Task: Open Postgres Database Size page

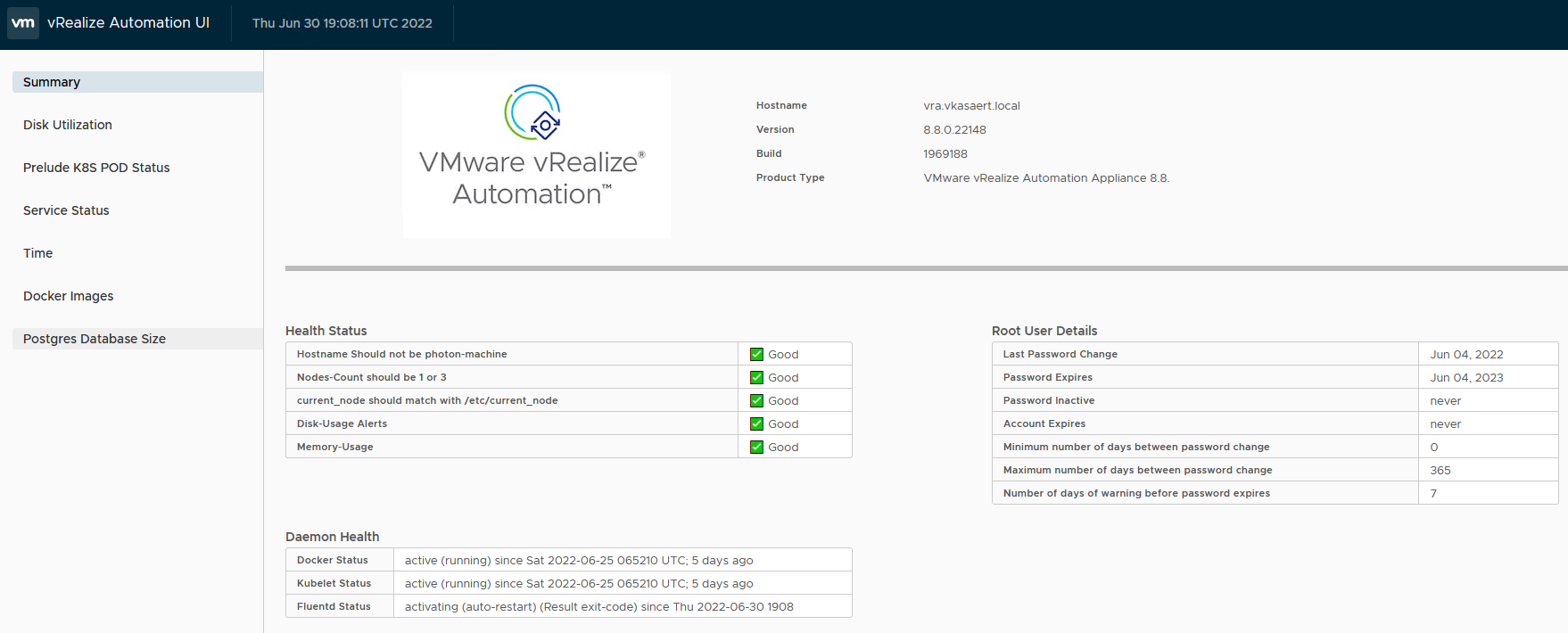Action: (x=95, y=339)
